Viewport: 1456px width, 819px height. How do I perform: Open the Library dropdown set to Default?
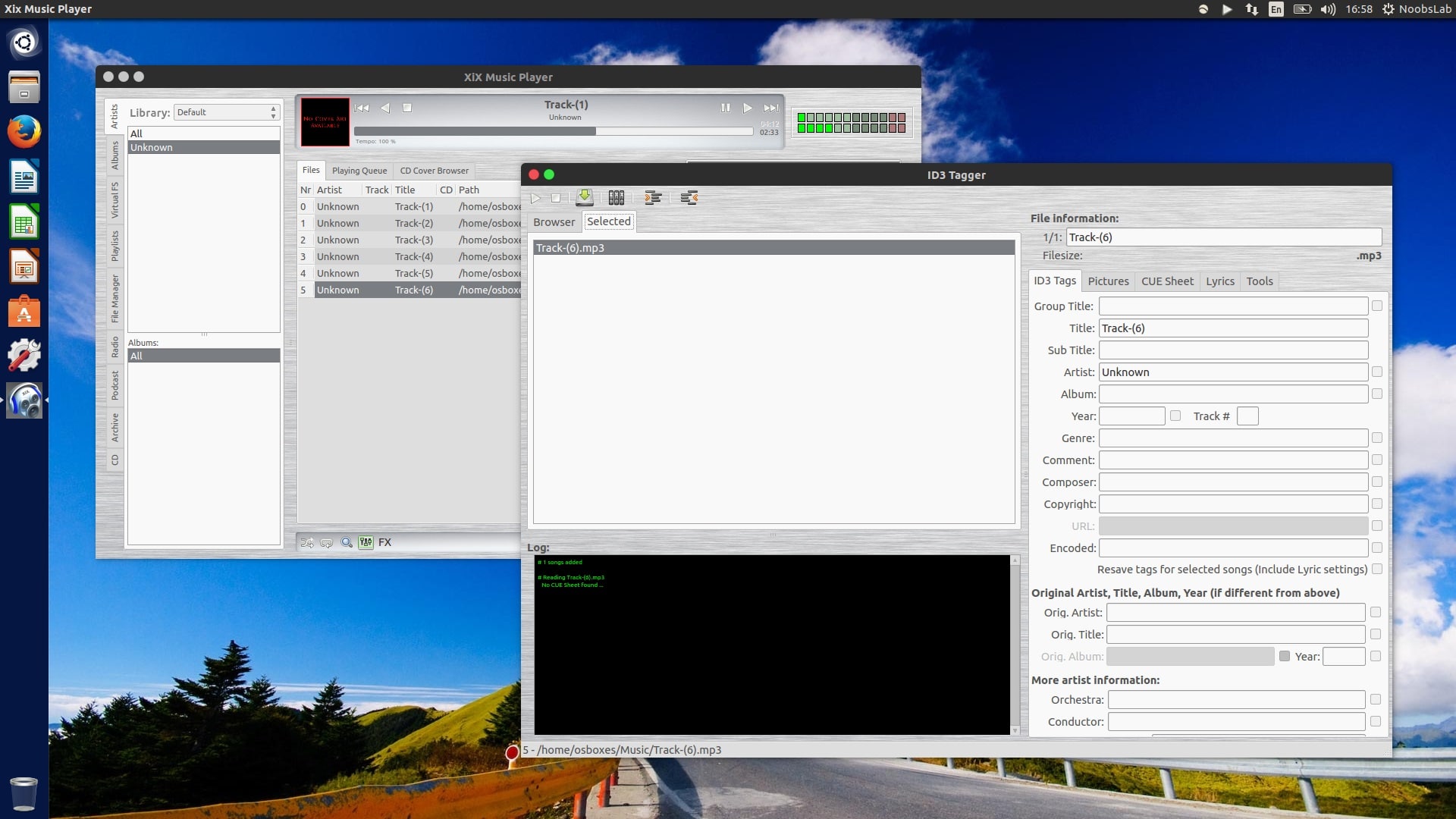coord(227,112)
